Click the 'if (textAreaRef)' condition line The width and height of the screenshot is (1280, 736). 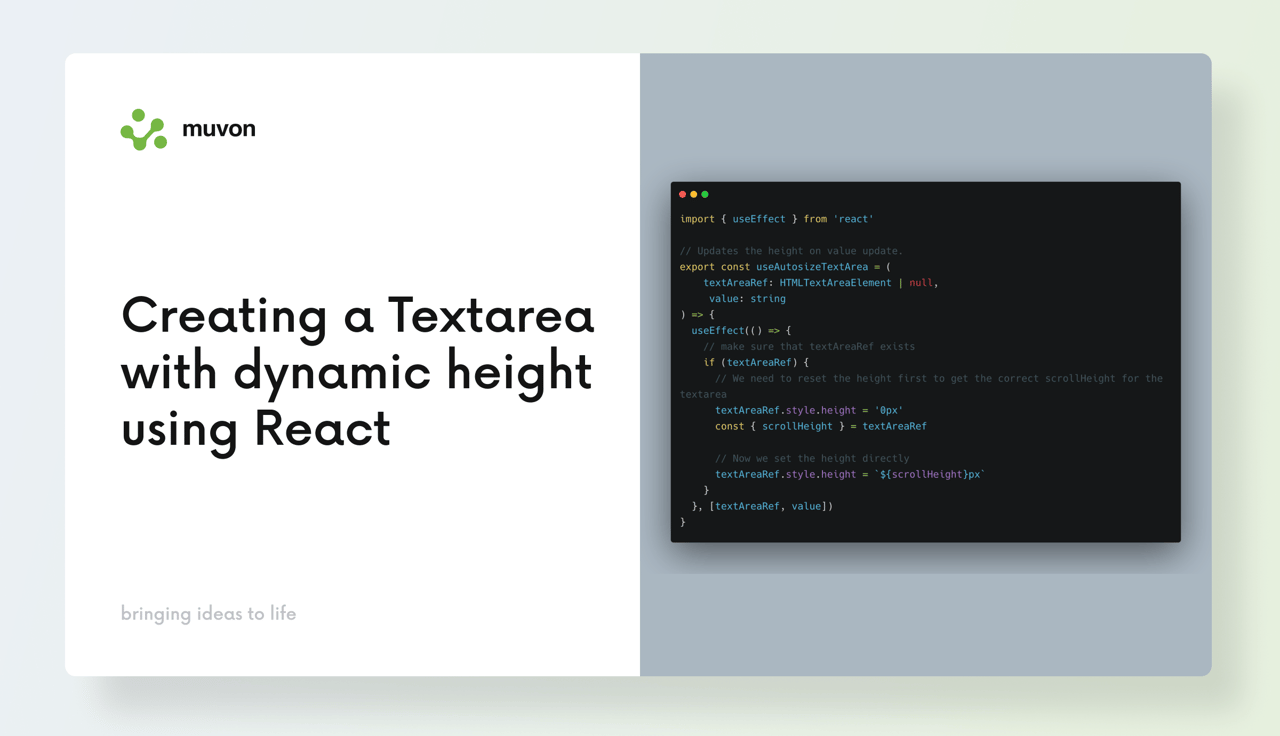click(x=748, y=362)
